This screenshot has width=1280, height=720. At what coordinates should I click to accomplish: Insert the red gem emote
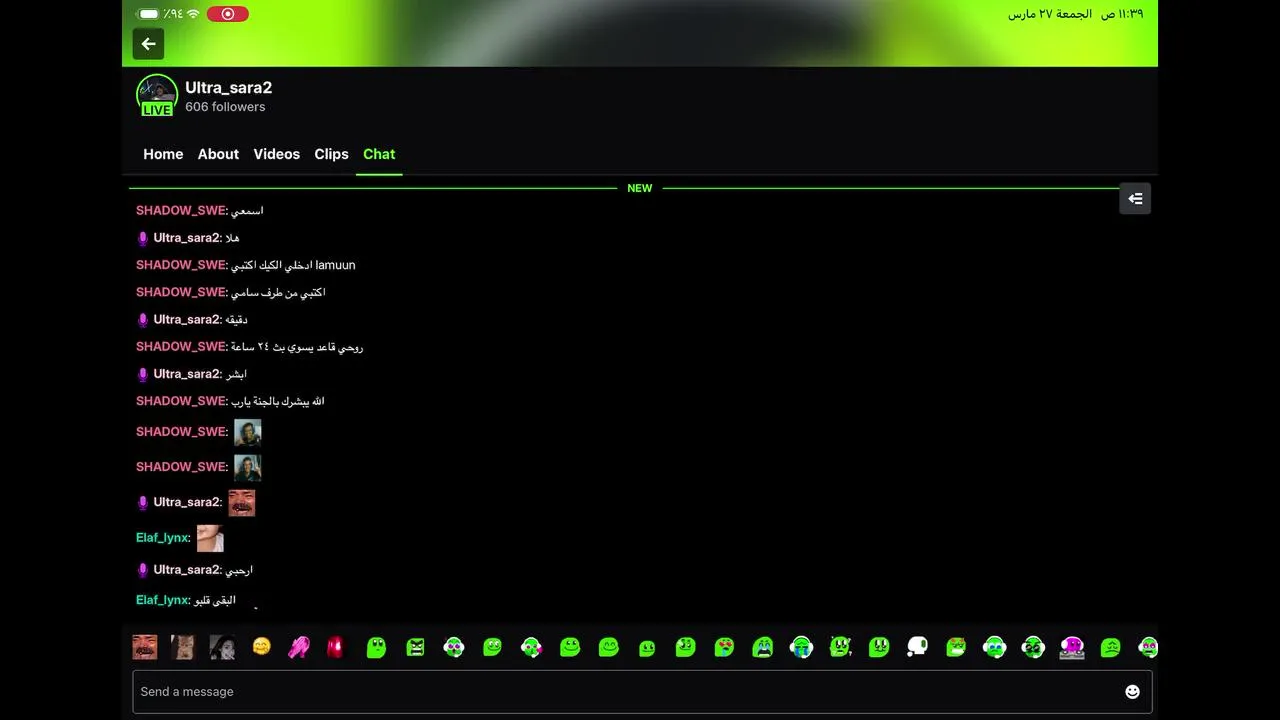[336, 647]
